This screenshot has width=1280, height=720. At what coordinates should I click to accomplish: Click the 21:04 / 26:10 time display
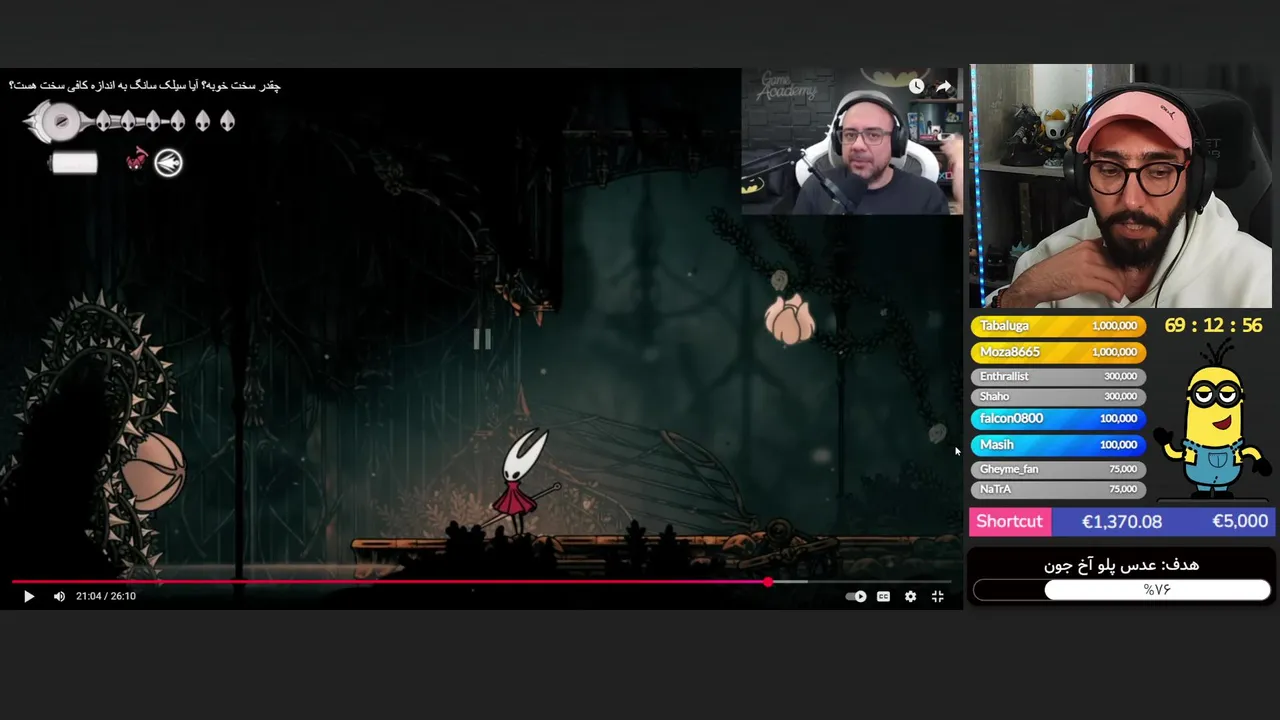point(106,596)
